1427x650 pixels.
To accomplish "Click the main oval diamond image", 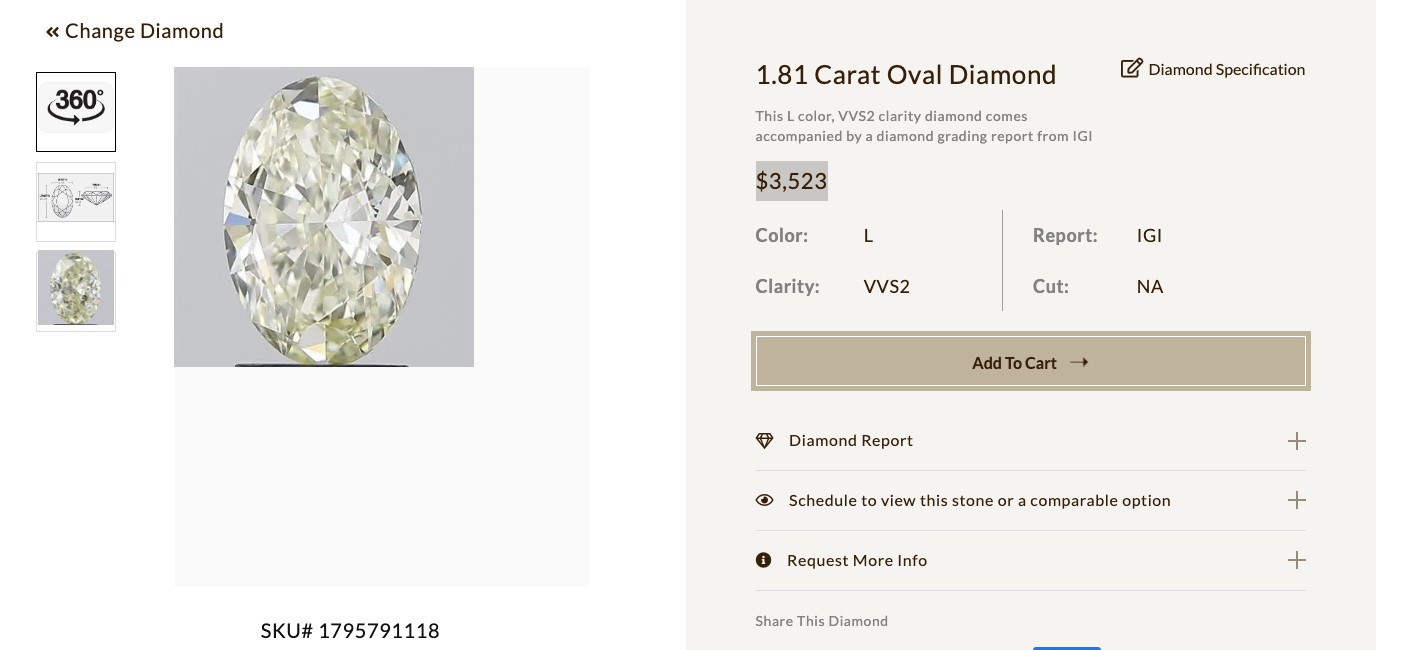I will tap(323, 217).
